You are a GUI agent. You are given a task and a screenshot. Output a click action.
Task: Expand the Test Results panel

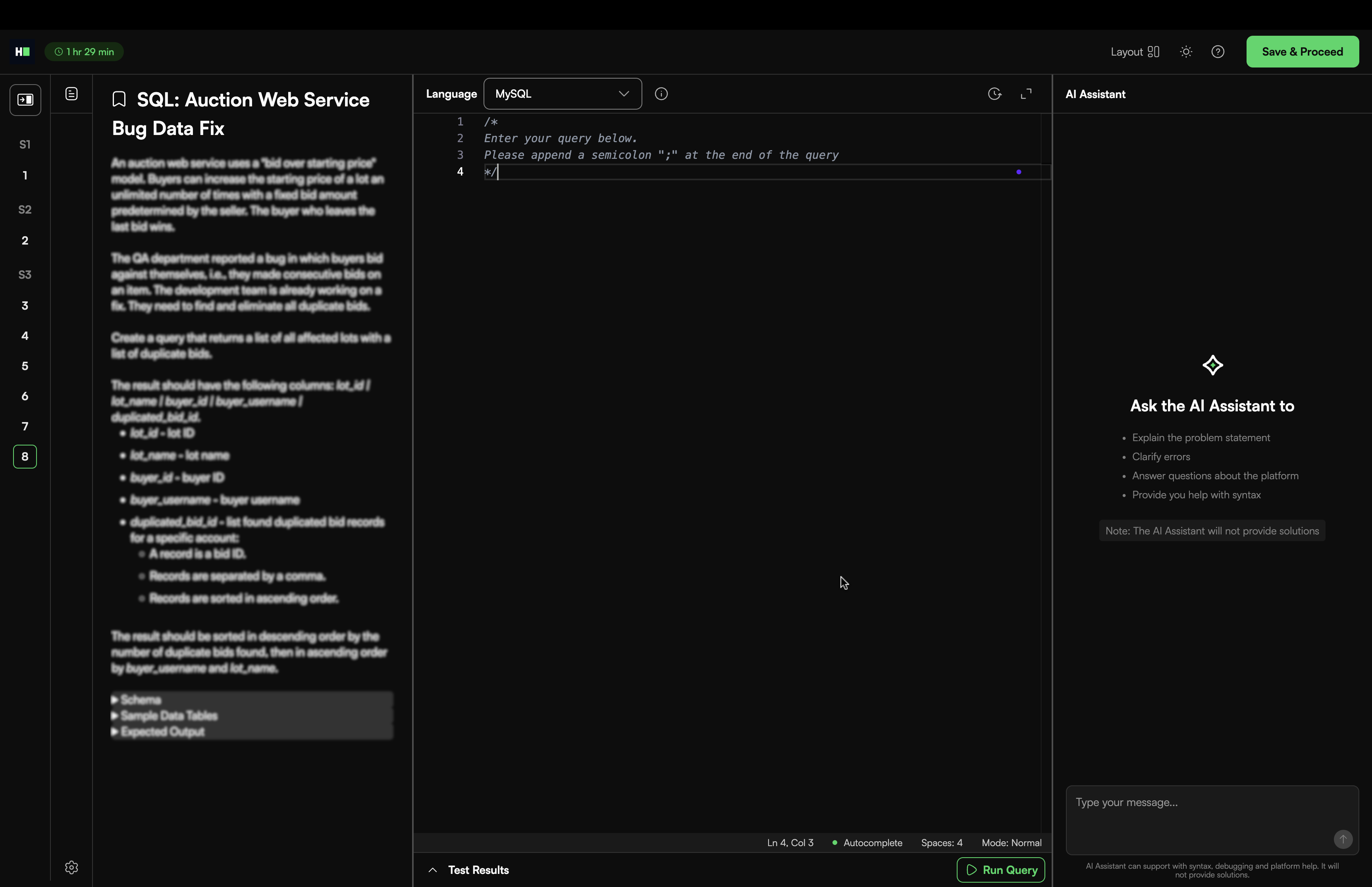coord(433,870)
